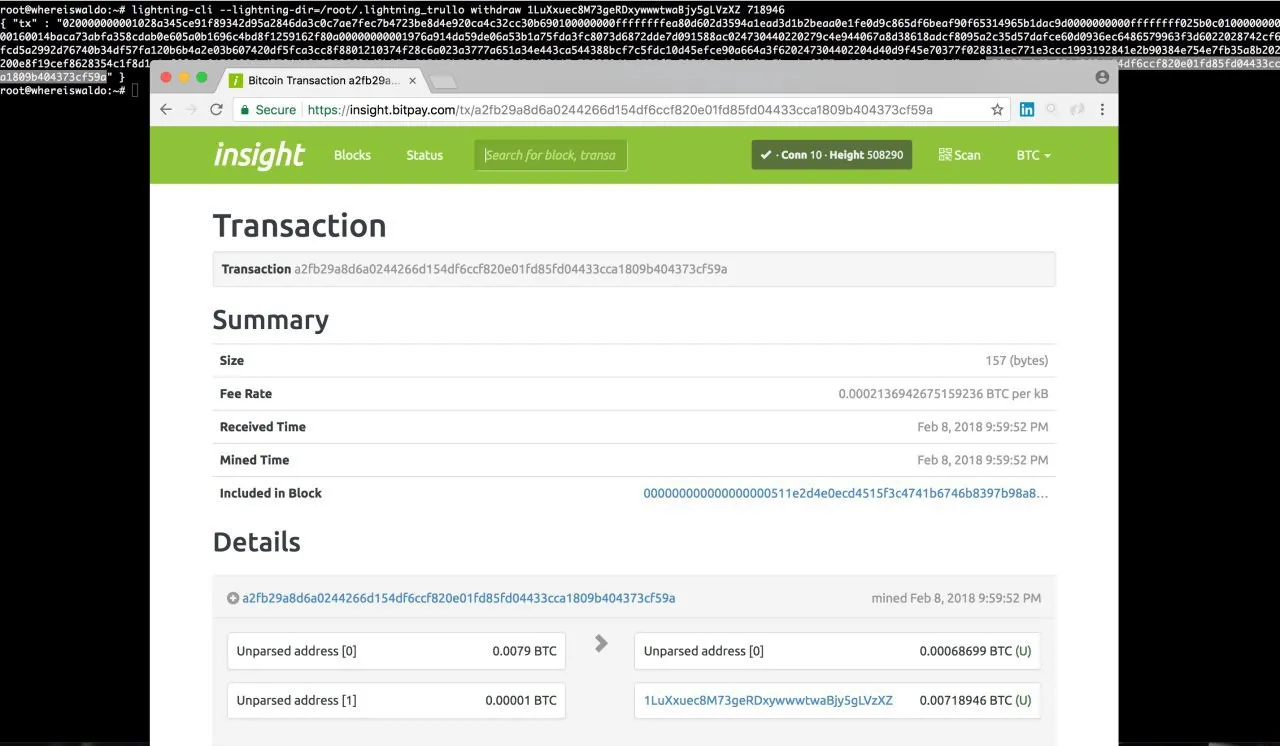Expand transaction details with the plus icon
The height and width of the screenshot is (746, 1280).
(233, 598)
